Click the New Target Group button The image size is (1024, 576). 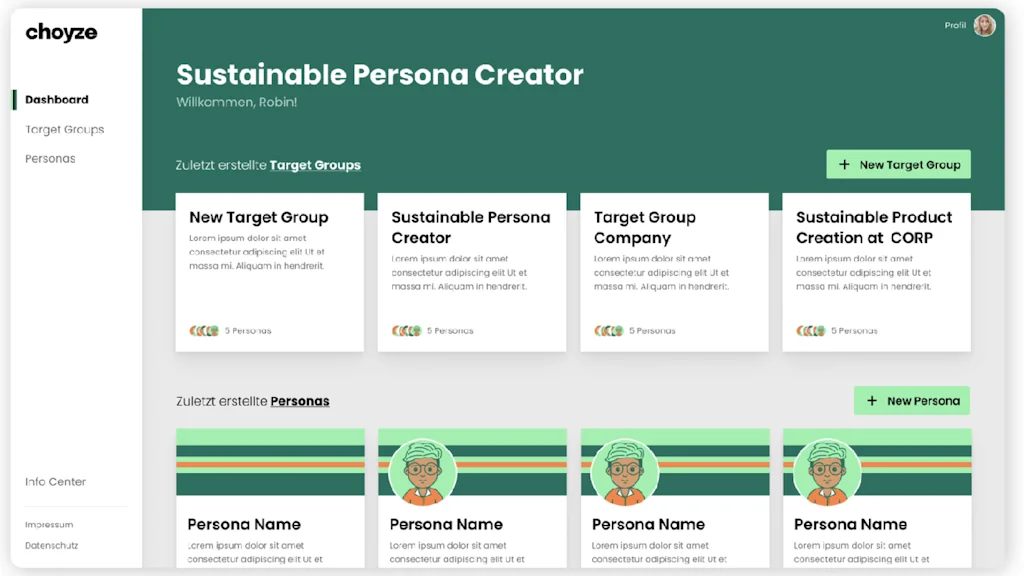[x=898, y=164]
